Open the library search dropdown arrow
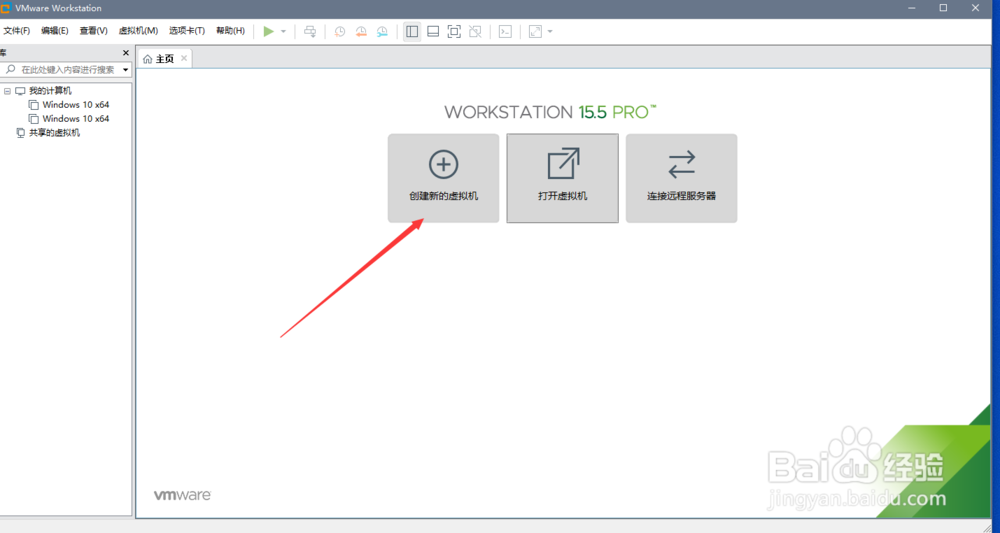This screenshot has width=1000, height=533. click(x=126, y=69)
